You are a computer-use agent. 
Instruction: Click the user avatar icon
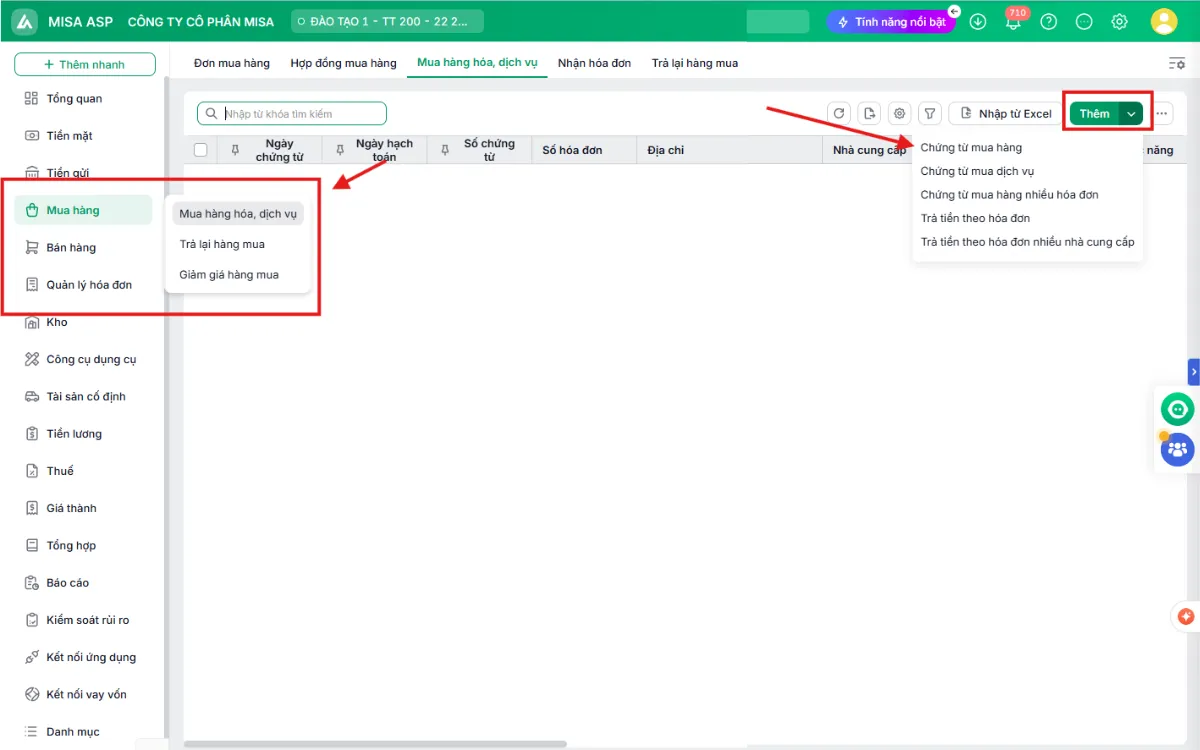click(1164, 22)
